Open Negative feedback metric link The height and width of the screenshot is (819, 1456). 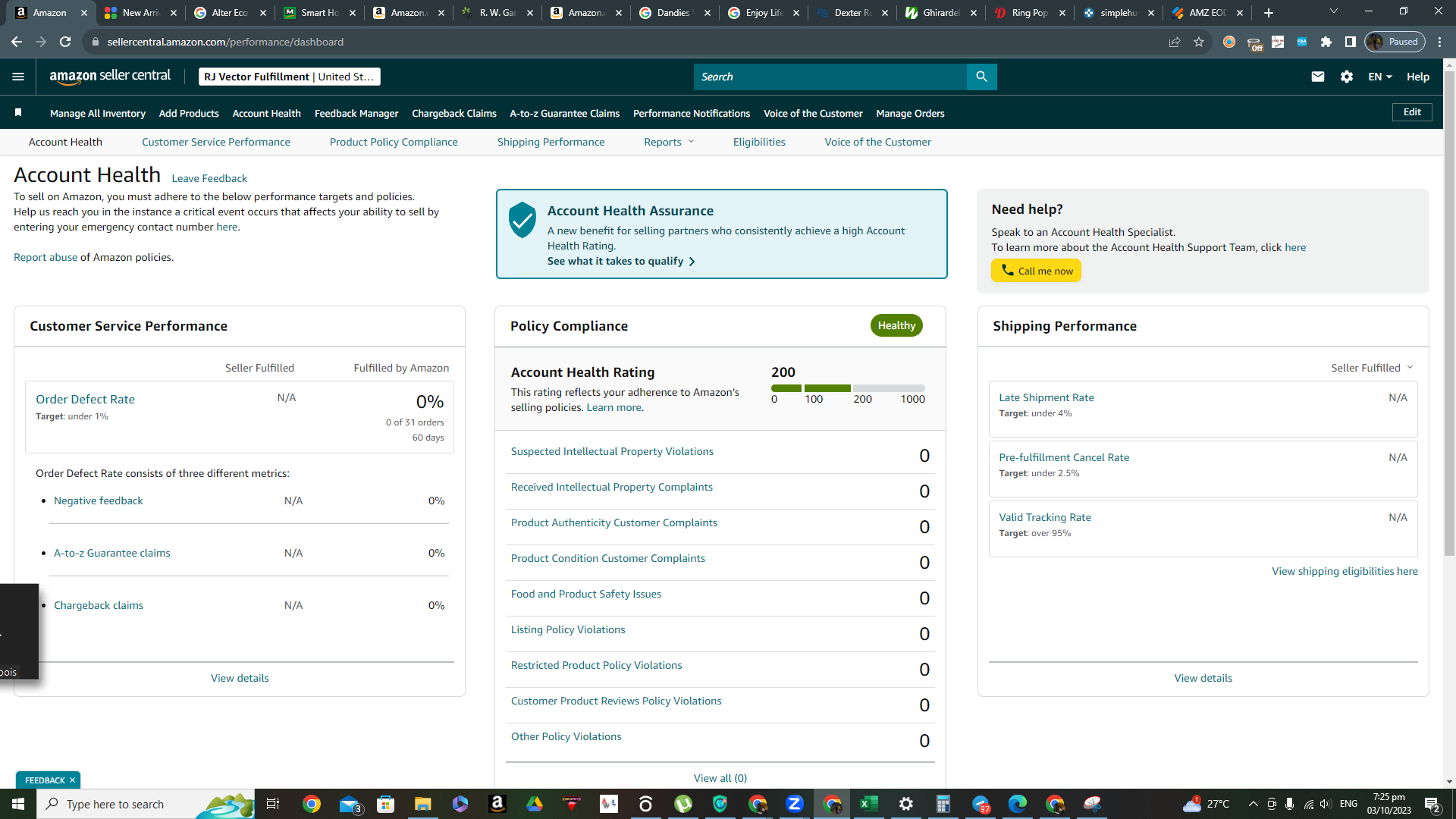pyautogui.click(x=99, y=500)
